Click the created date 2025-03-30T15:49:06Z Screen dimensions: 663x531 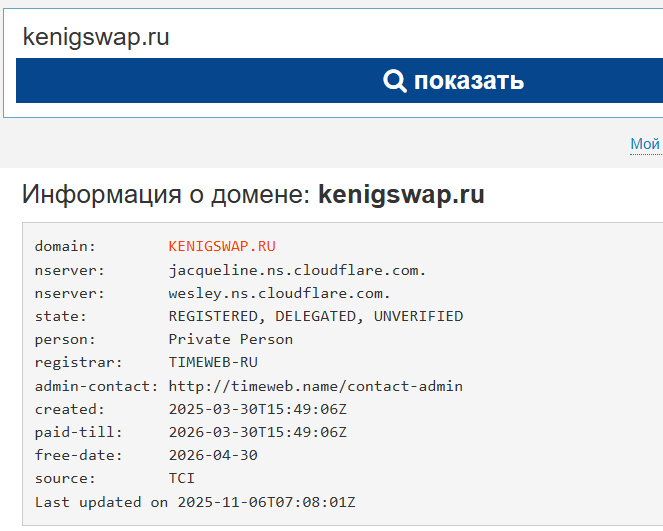point(258,409)
